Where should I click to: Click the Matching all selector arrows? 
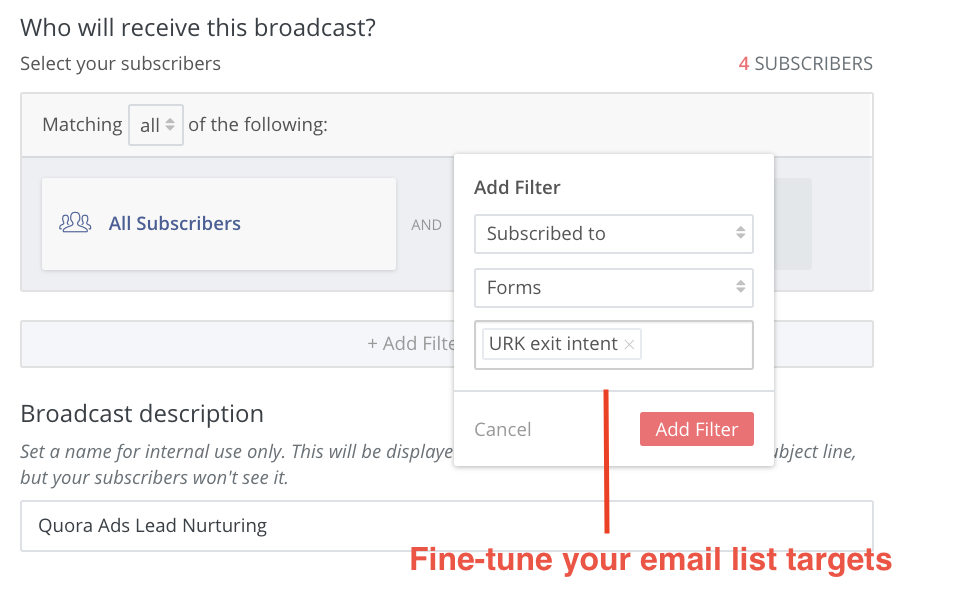[x=170, y=125]
